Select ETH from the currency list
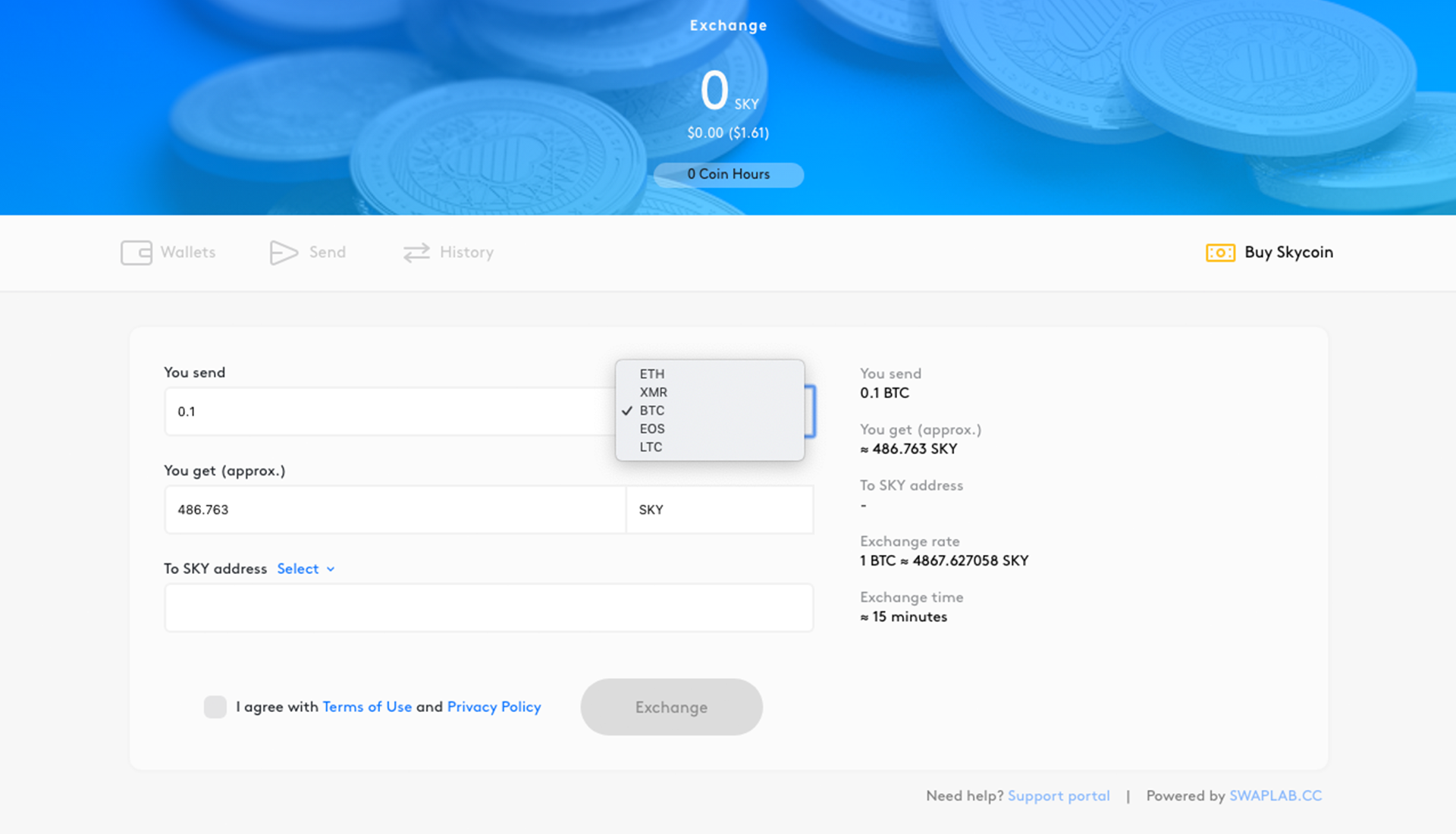 [x=652, y=373]
